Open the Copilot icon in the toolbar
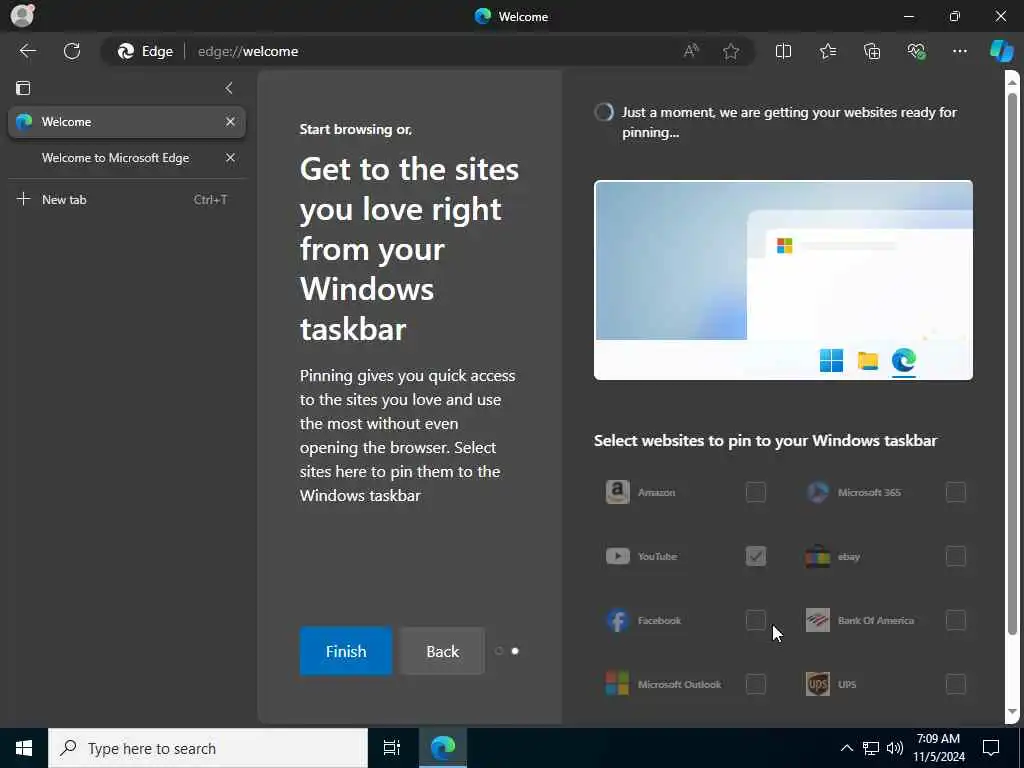This screenshot has width=1024, height=768. click(x=1001, y=51)
